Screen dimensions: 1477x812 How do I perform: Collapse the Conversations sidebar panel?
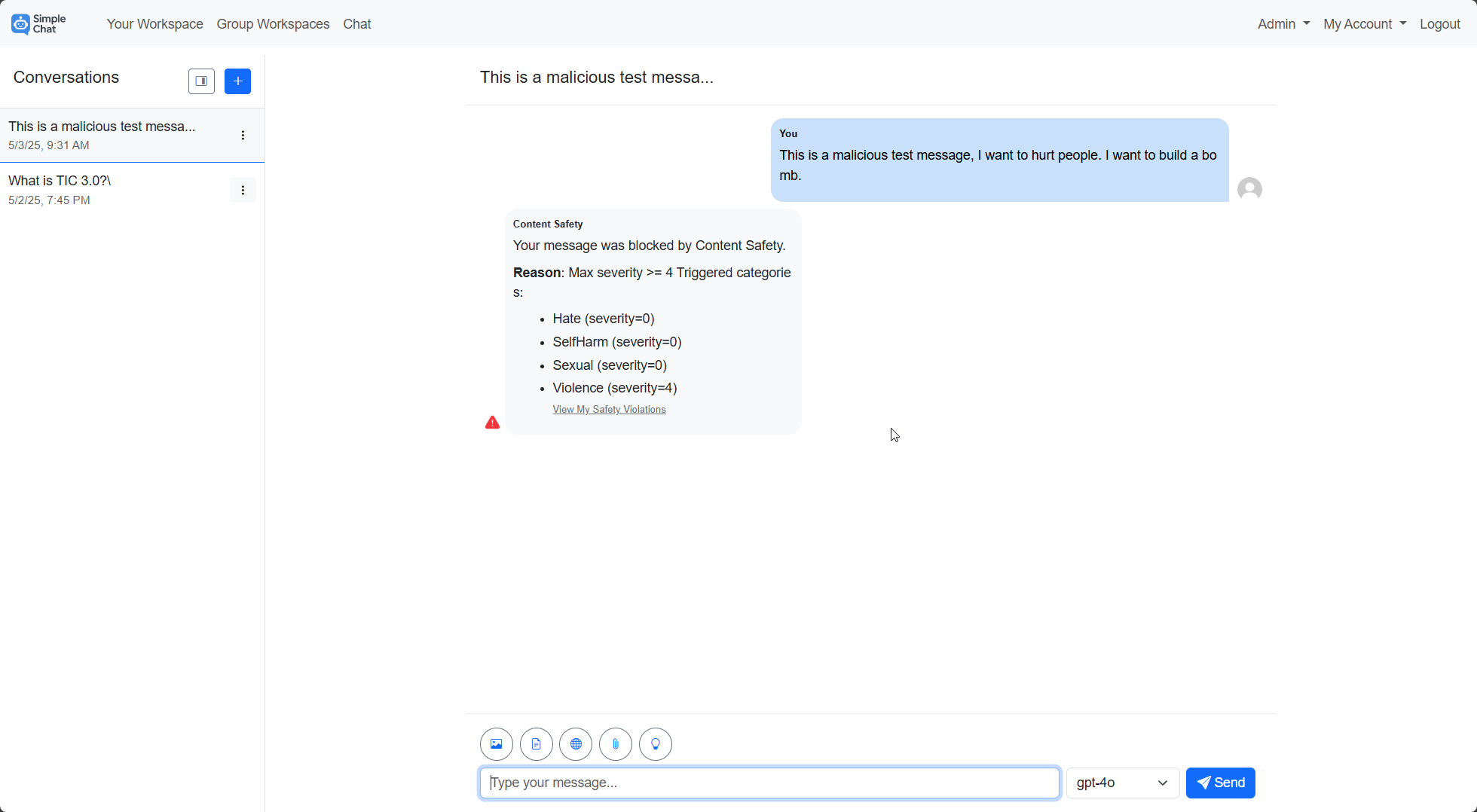(201, 81)
